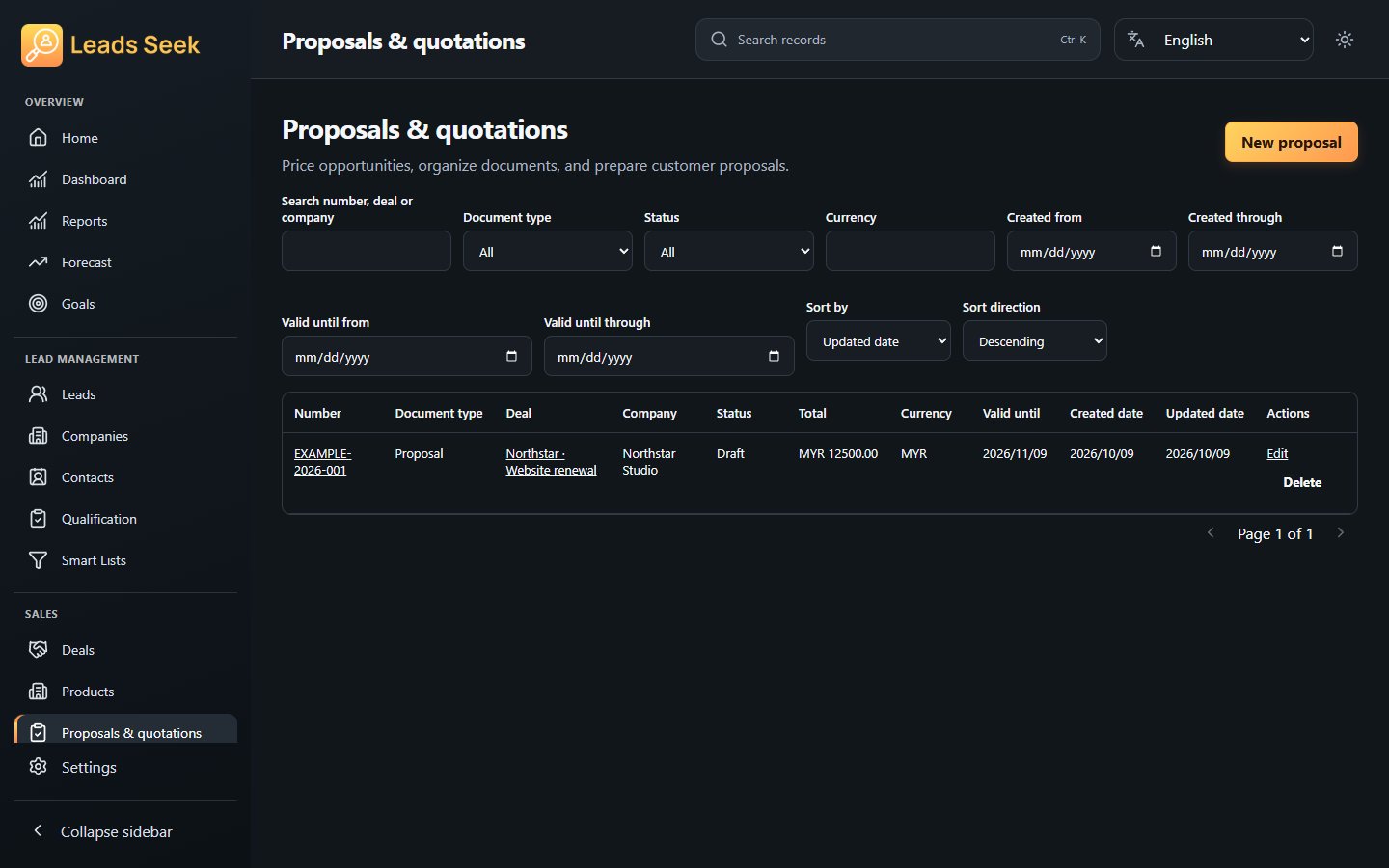
Task: Expand the Status filter dropdown
Action: (x=729, y=251)
